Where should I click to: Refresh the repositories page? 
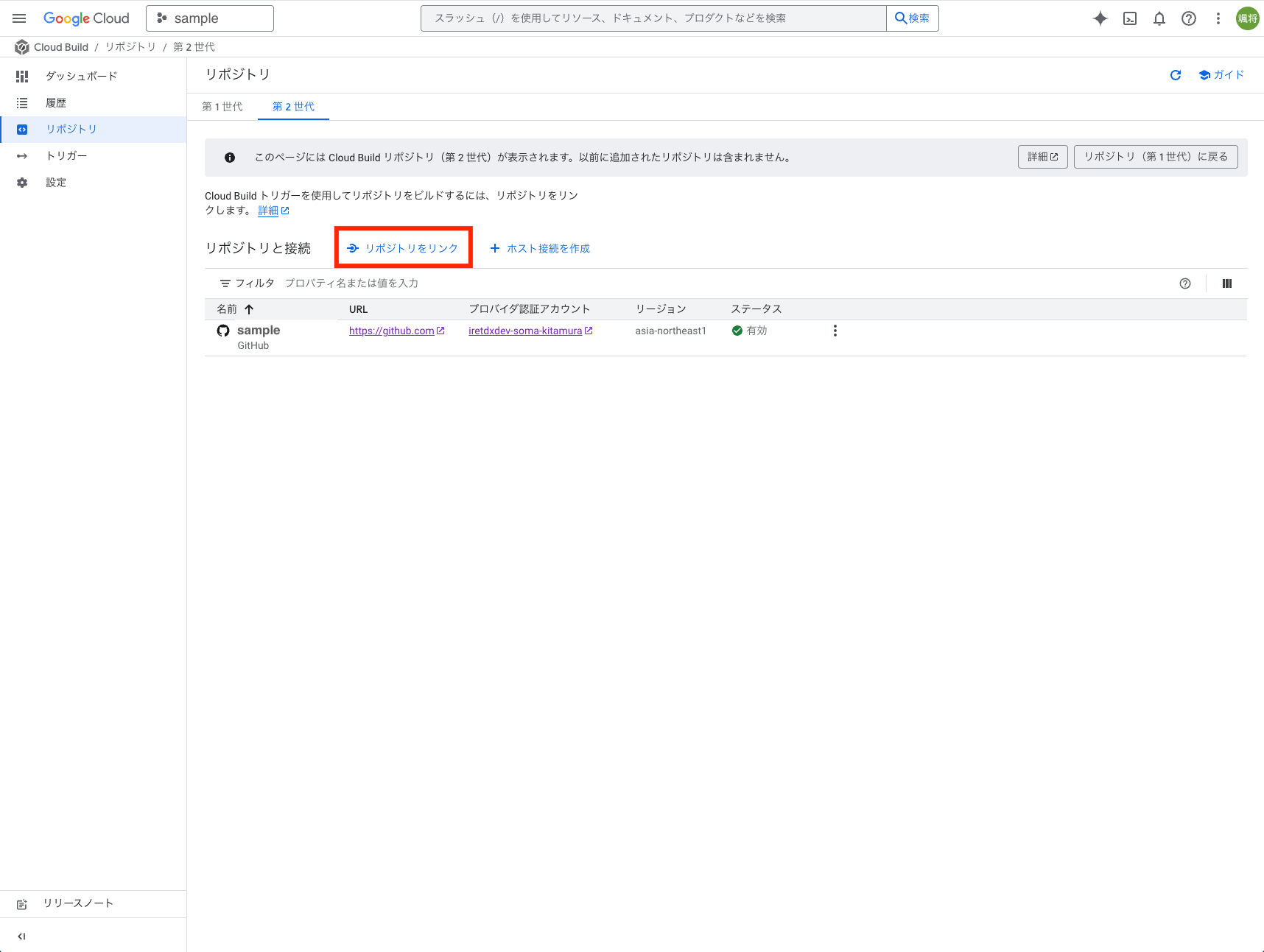1176,75
